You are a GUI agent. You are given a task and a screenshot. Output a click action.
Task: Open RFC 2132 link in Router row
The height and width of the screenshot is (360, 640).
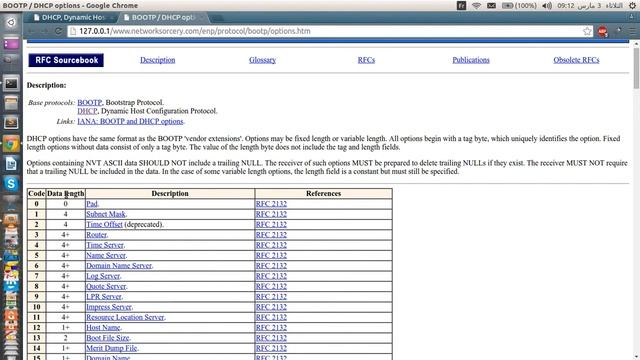271,235
